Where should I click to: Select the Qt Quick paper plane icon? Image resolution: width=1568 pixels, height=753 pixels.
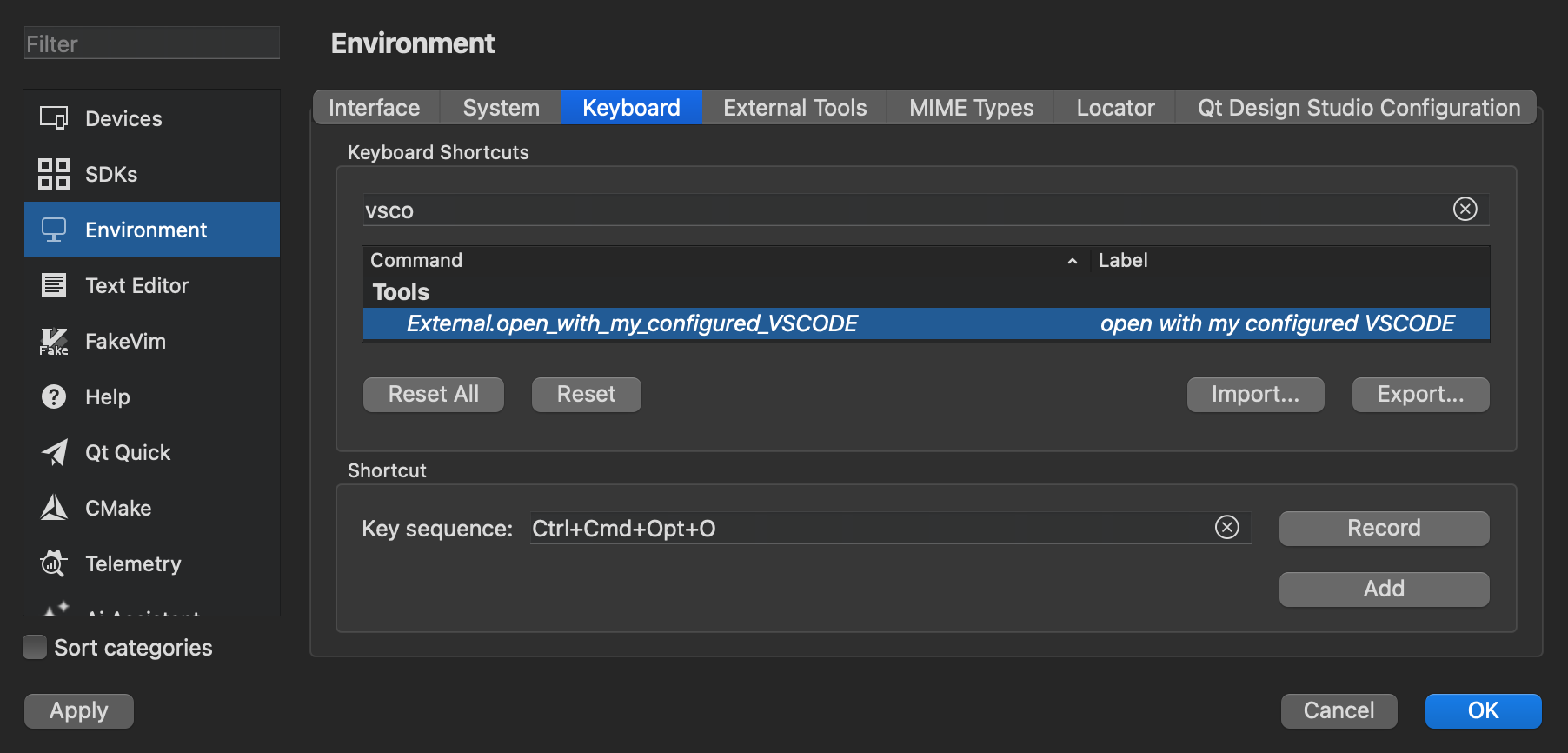[x=54, y=452]
